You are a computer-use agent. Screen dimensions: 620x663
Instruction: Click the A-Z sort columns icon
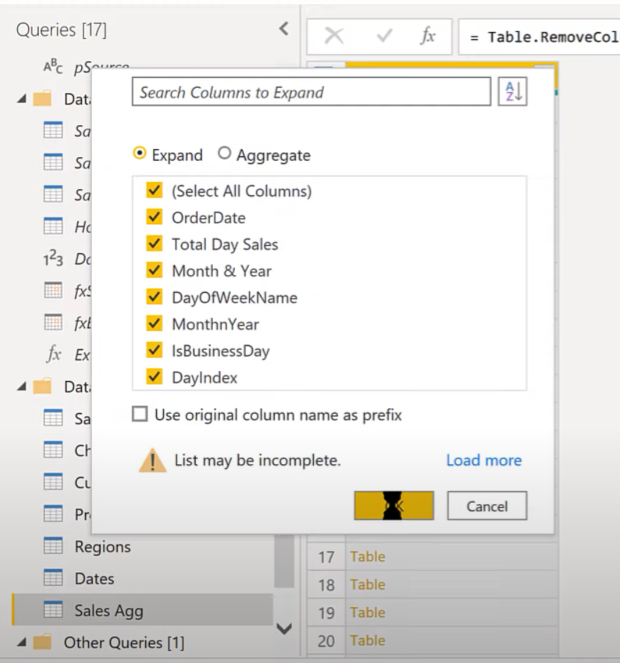[x=513, y=91]
